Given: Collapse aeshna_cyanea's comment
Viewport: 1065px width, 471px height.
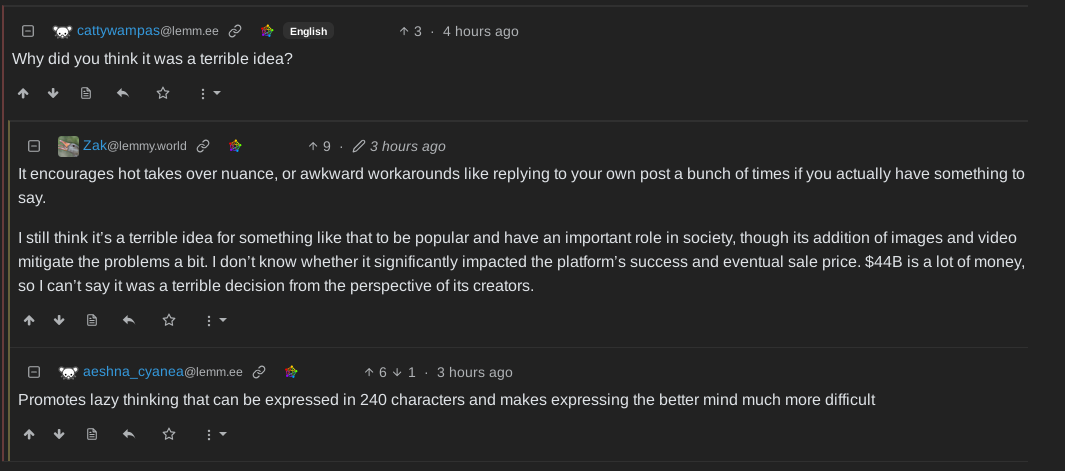Looking at the screenshot, I should click(x=34, y=372).
